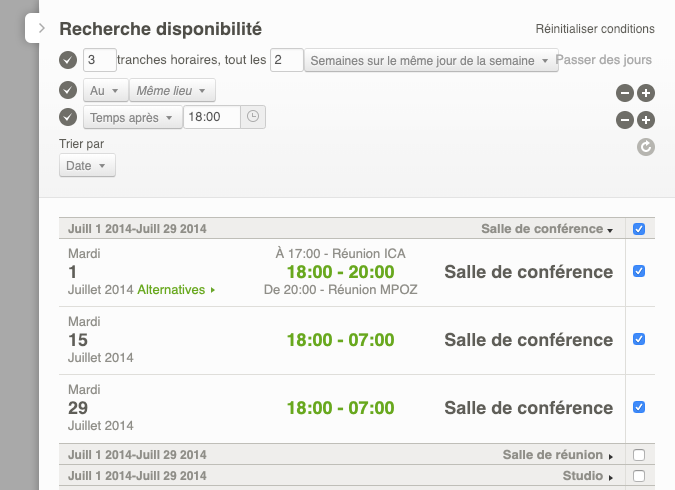675x490 pixels.
Task: Uncheck the Mardi 15 Juillet slot checkbox
Action: coord(639,339)
